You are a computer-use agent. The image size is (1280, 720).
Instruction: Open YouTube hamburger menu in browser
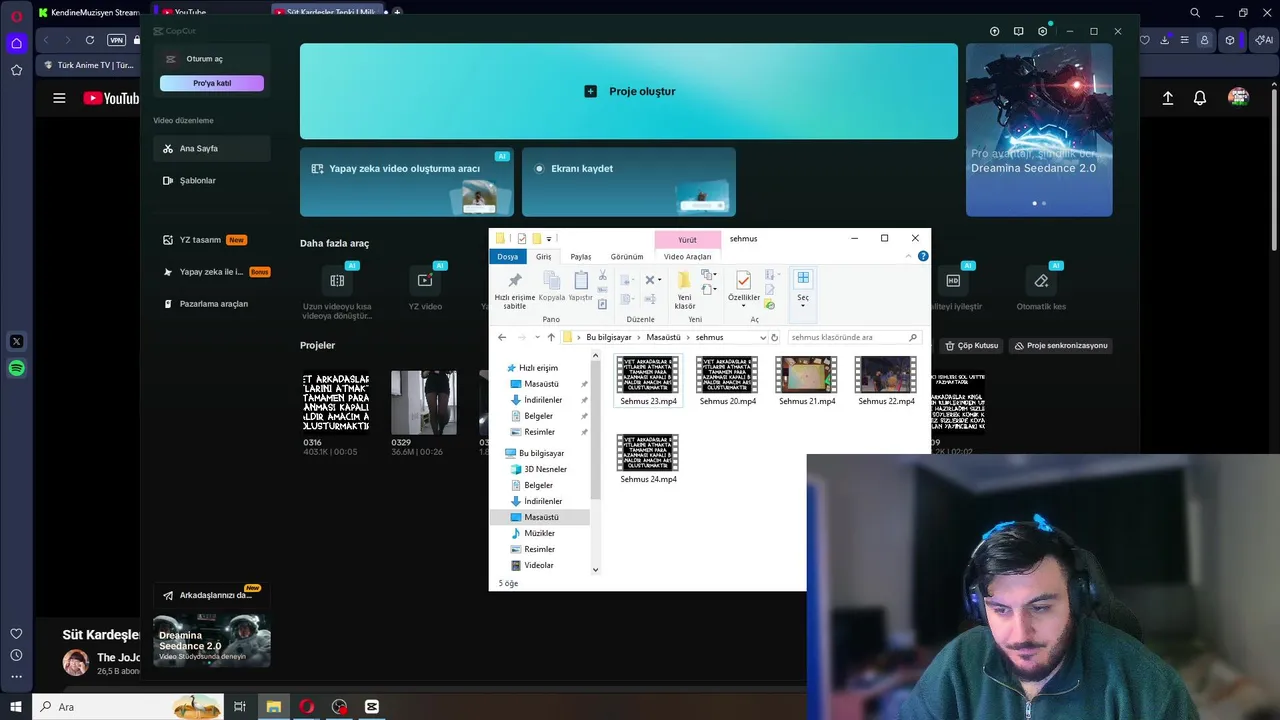59,98
